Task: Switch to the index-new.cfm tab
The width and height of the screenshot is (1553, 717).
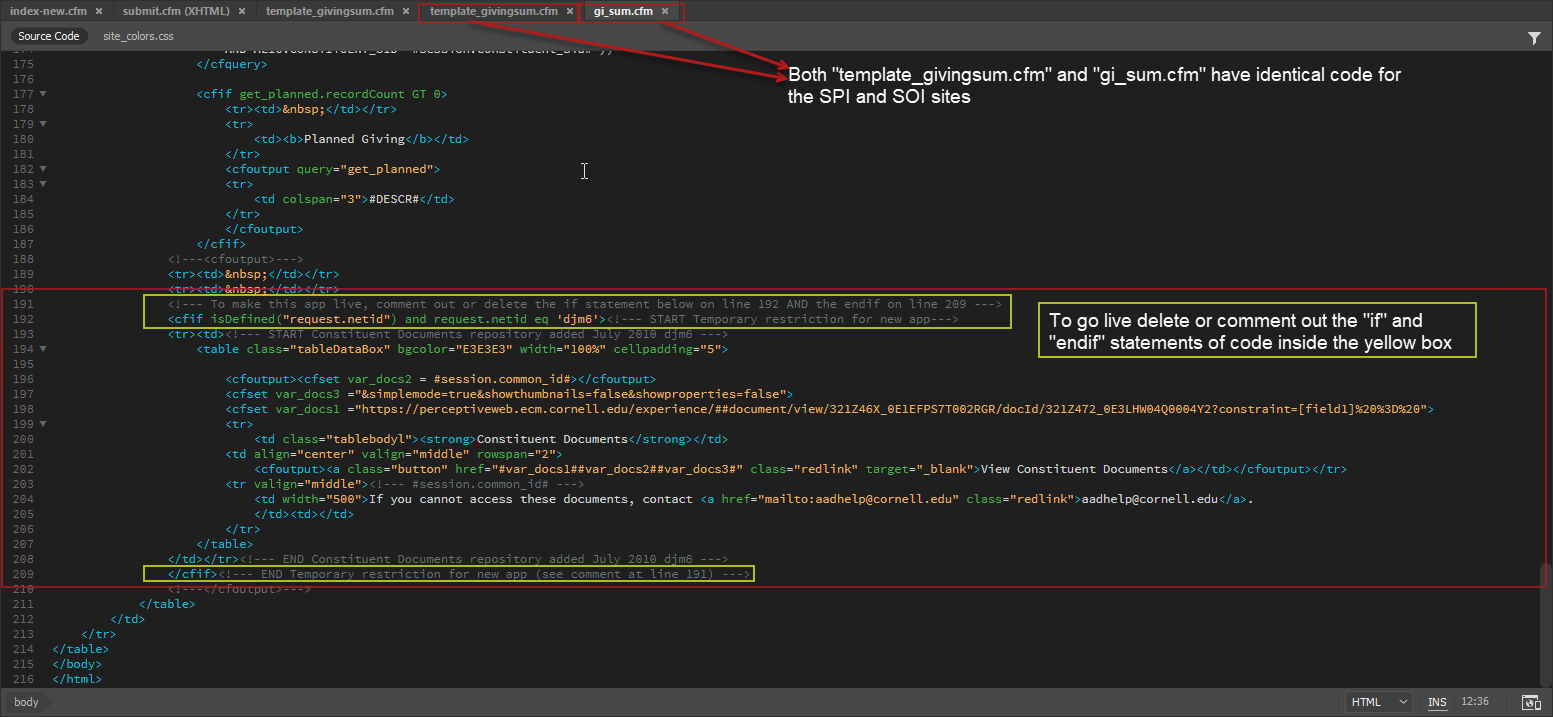Action: coord(46,11)
